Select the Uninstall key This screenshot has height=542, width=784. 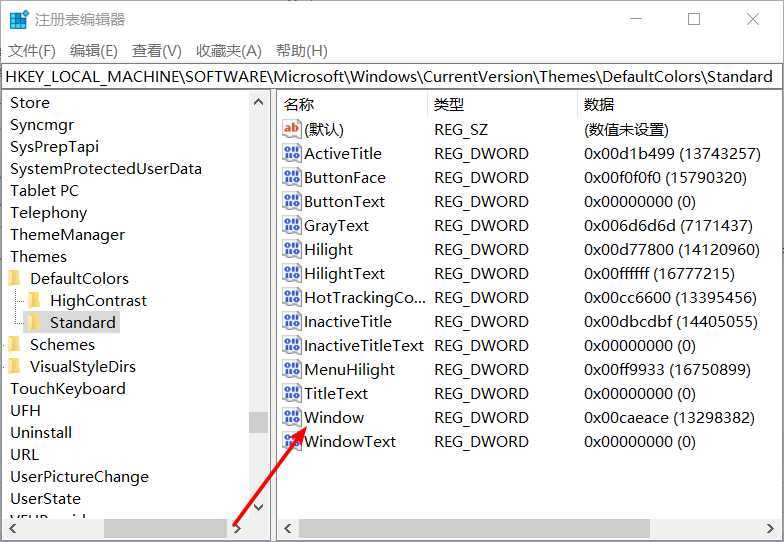pos(41,432)
